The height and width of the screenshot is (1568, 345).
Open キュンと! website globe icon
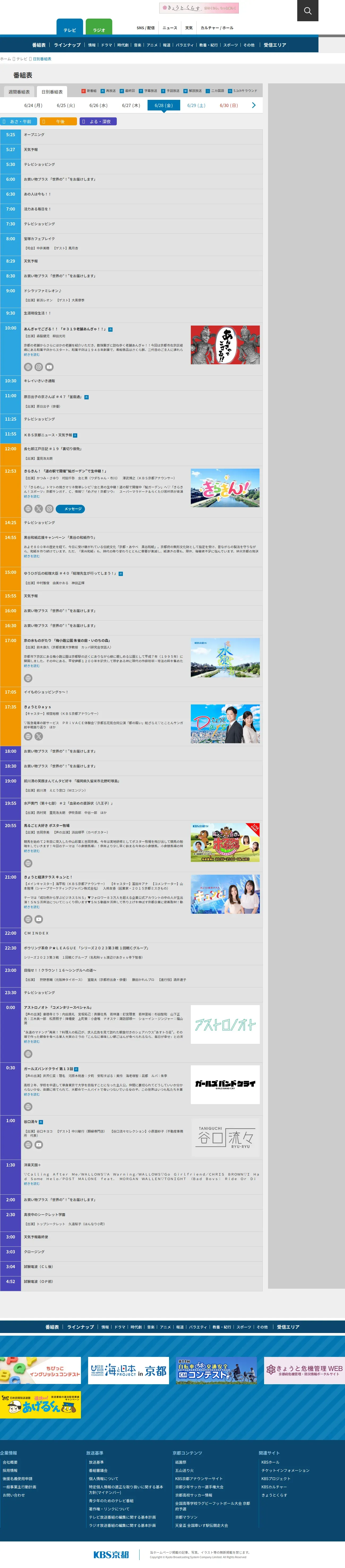tap(28, 919)
